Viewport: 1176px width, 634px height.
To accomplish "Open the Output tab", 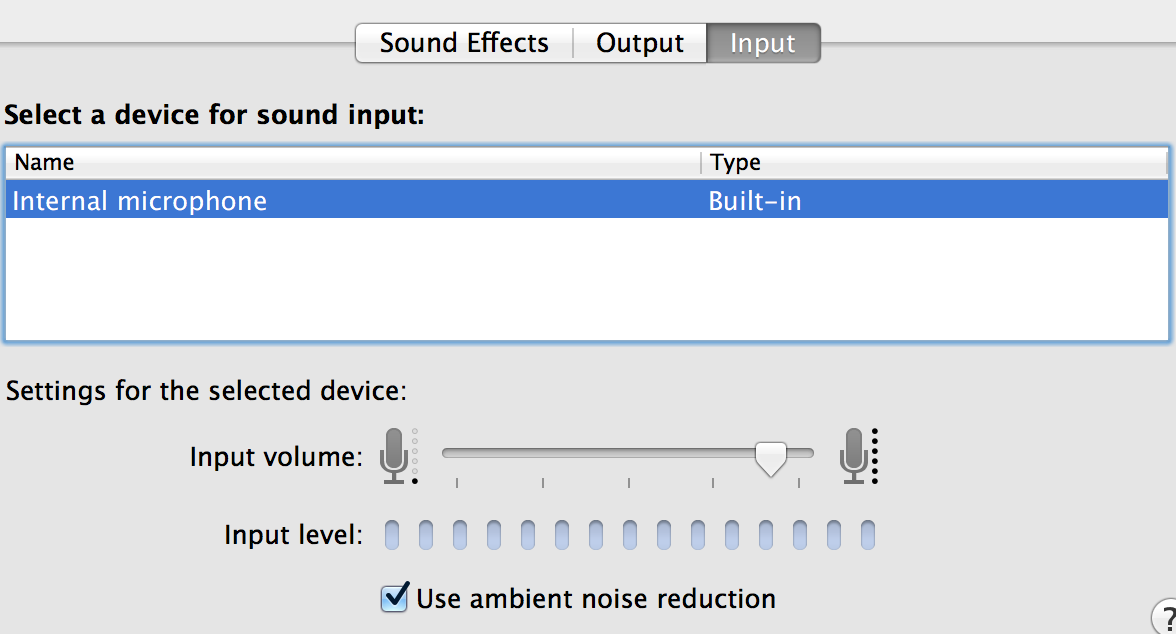I will click(640, 43).
